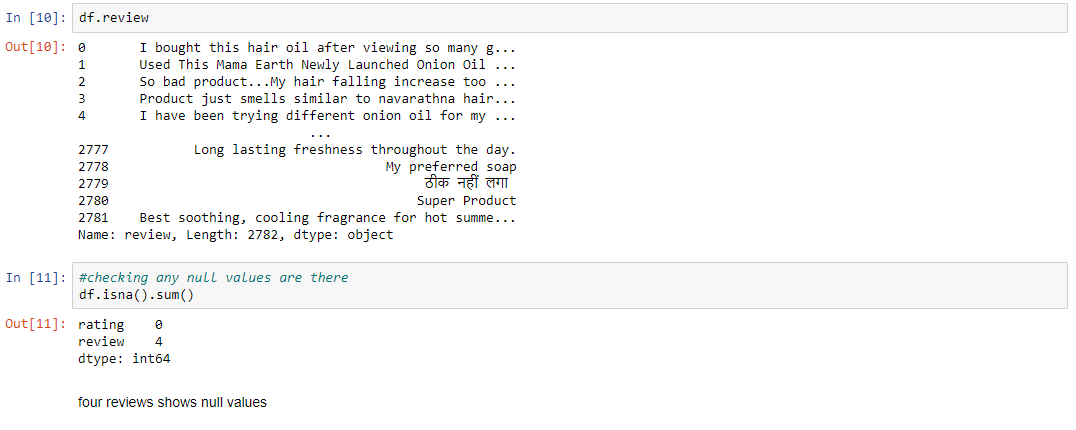Click the Out[10] output prompt
The image size is (1076, 430).
pyautogui.click(x=36, y=47)
